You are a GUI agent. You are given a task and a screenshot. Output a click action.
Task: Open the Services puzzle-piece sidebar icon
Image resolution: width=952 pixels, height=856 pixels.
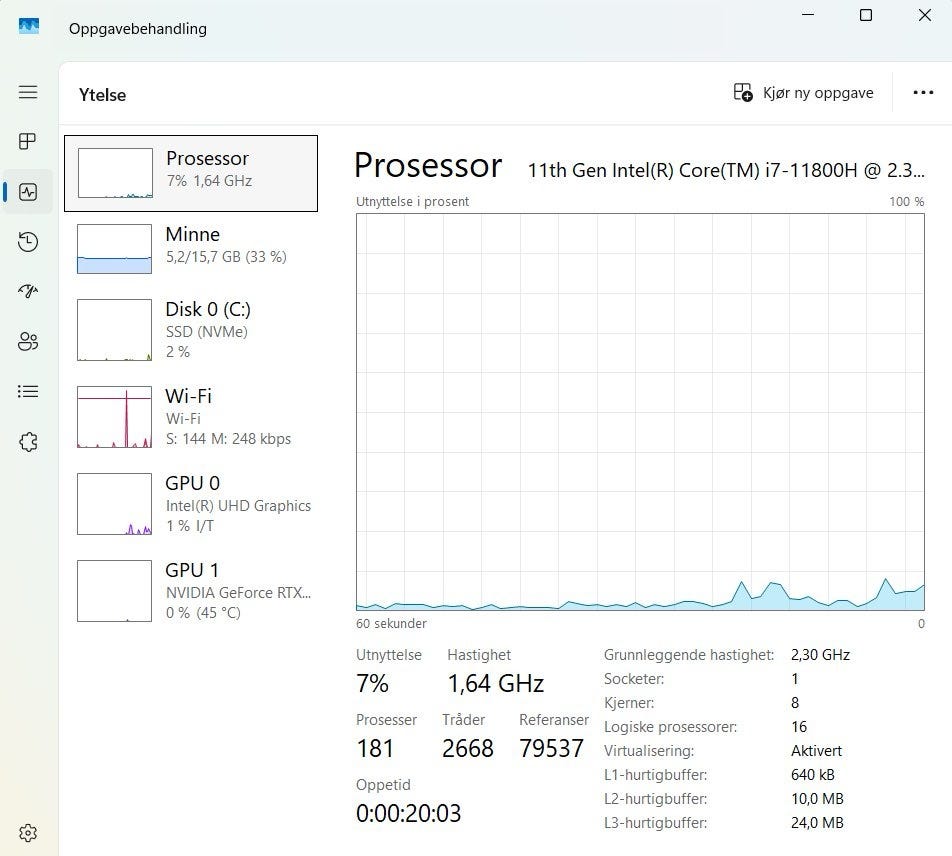coord(28,441)
